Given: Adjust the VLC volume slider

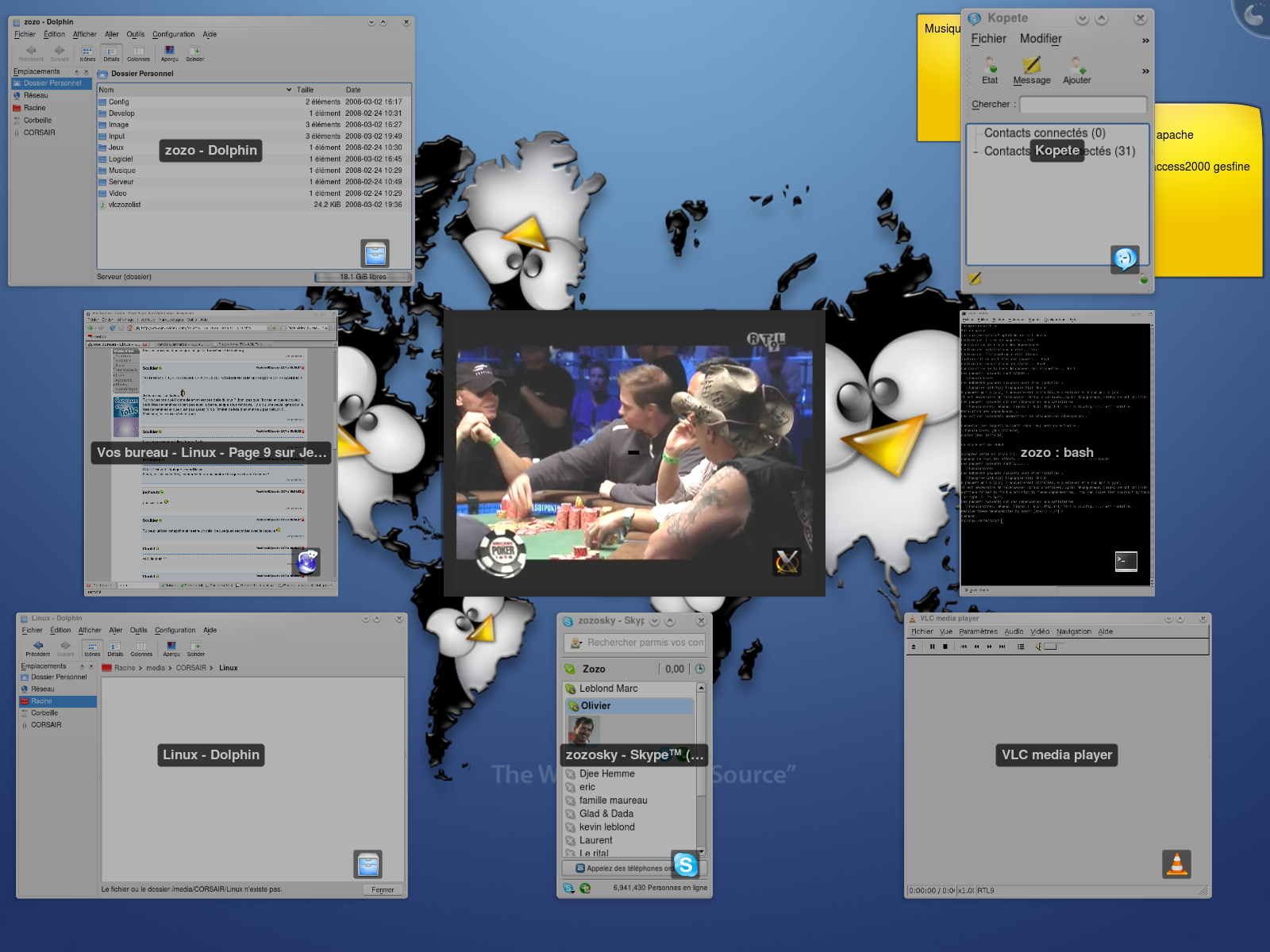Looking at the screenshot, I should click(x=1051, y=647).
